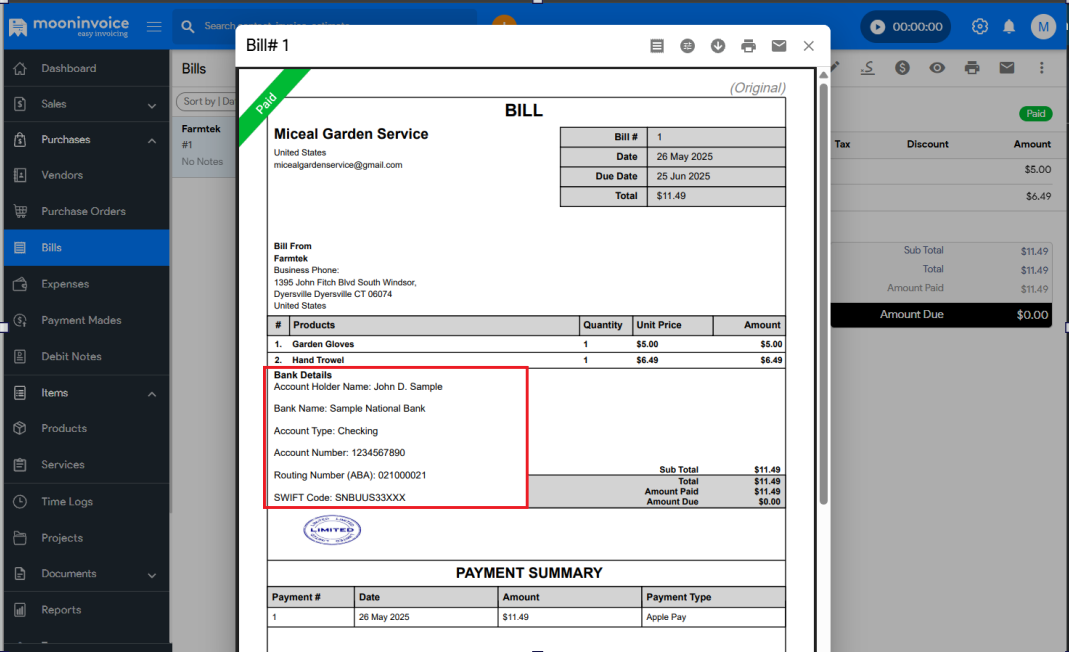Click the eye preview icon in bill toolbar
The width and height of the screenshot is (1069, 652).
(x=937, y=68)
